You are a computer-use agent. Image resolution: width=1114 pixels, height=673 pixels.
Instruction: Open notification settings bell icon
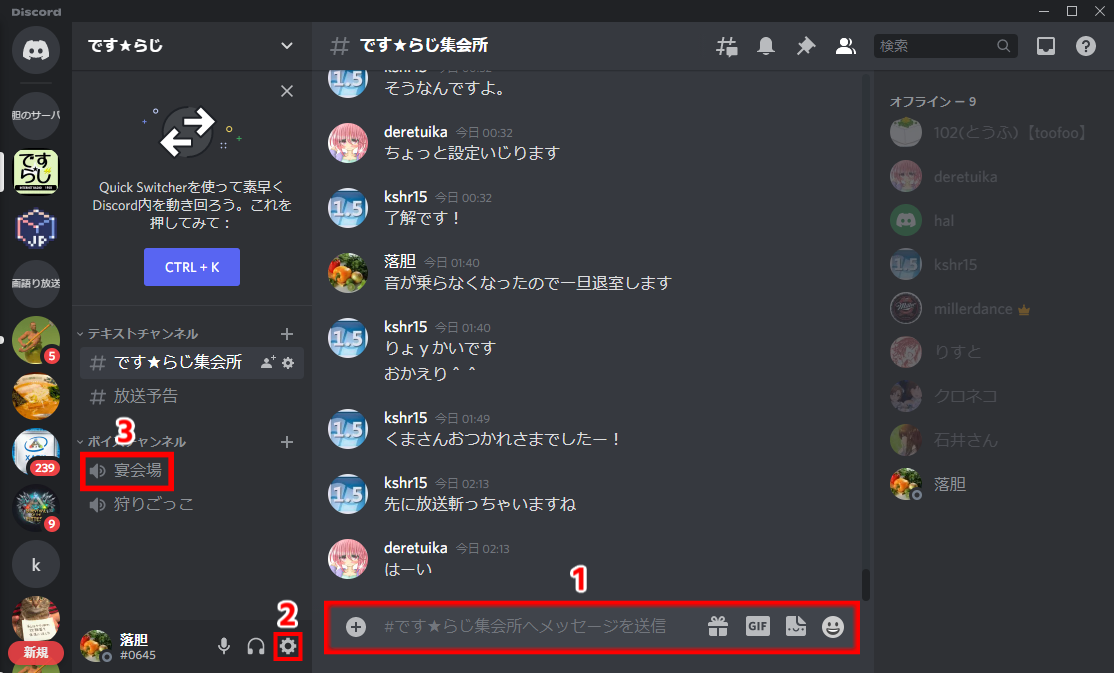pyautogui.click(x=766, y=46)
